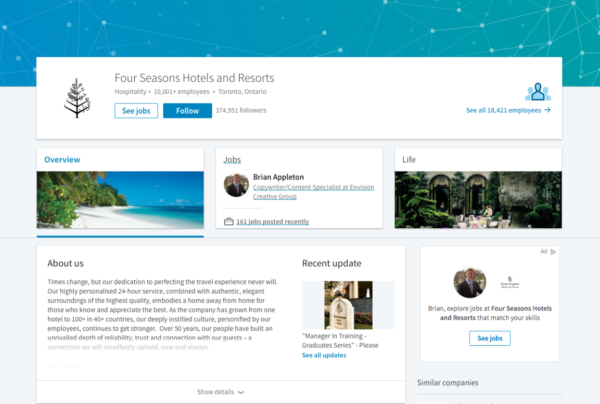Click the 10,001+ employees text

[181, 91]
